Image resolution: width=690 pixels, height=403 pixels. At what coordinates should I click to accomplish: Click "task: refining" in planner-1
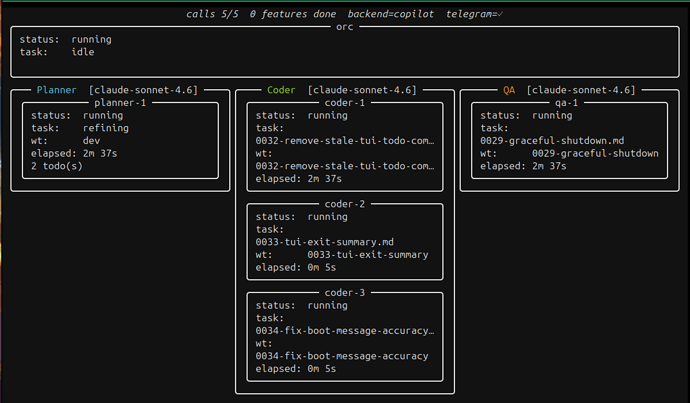pyautogui.click(x=80, y=128)
